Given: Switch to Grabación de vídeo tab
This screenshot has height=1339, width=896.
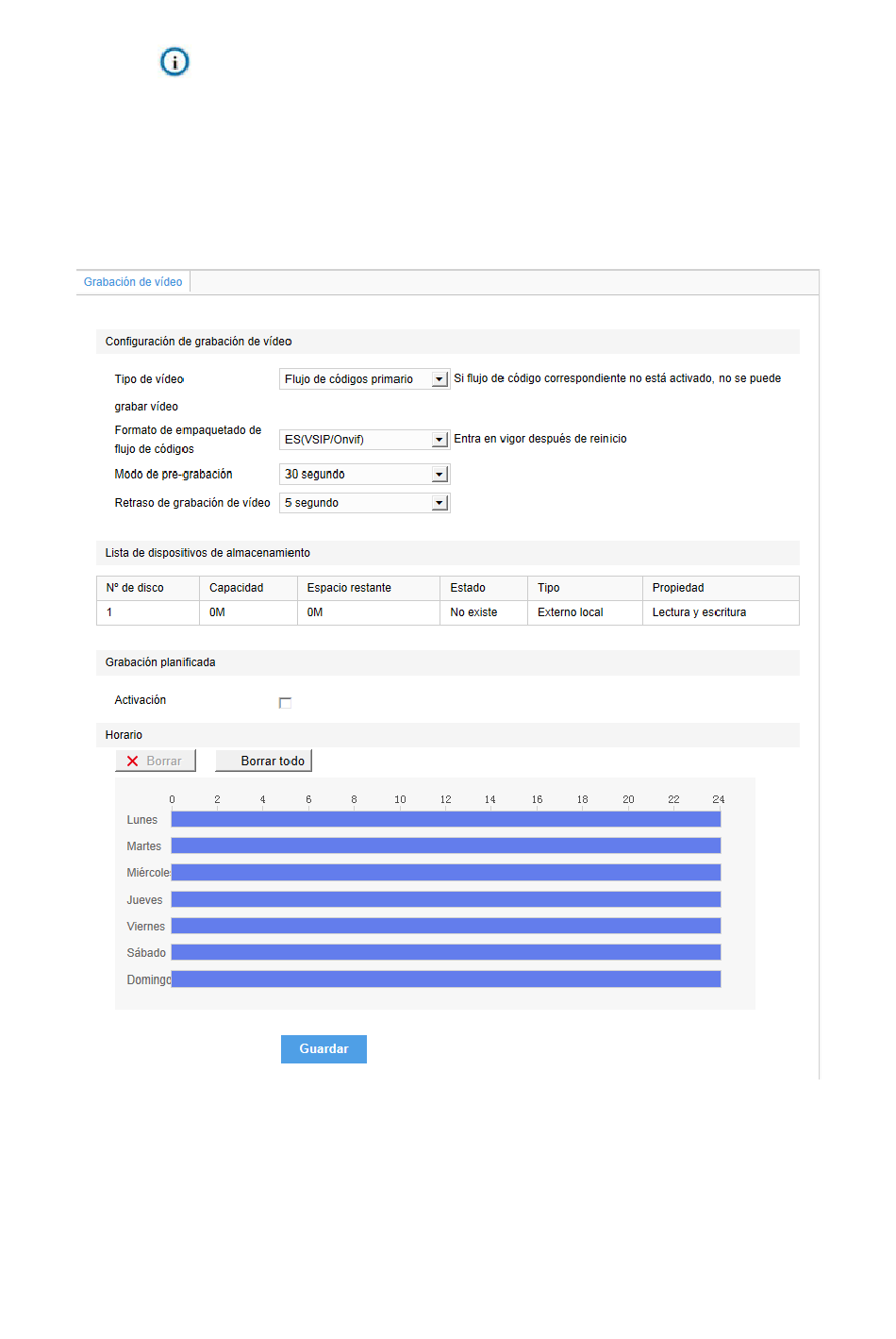Looking at the screenshot, I should pyautogui.click(x=133, y=282).
